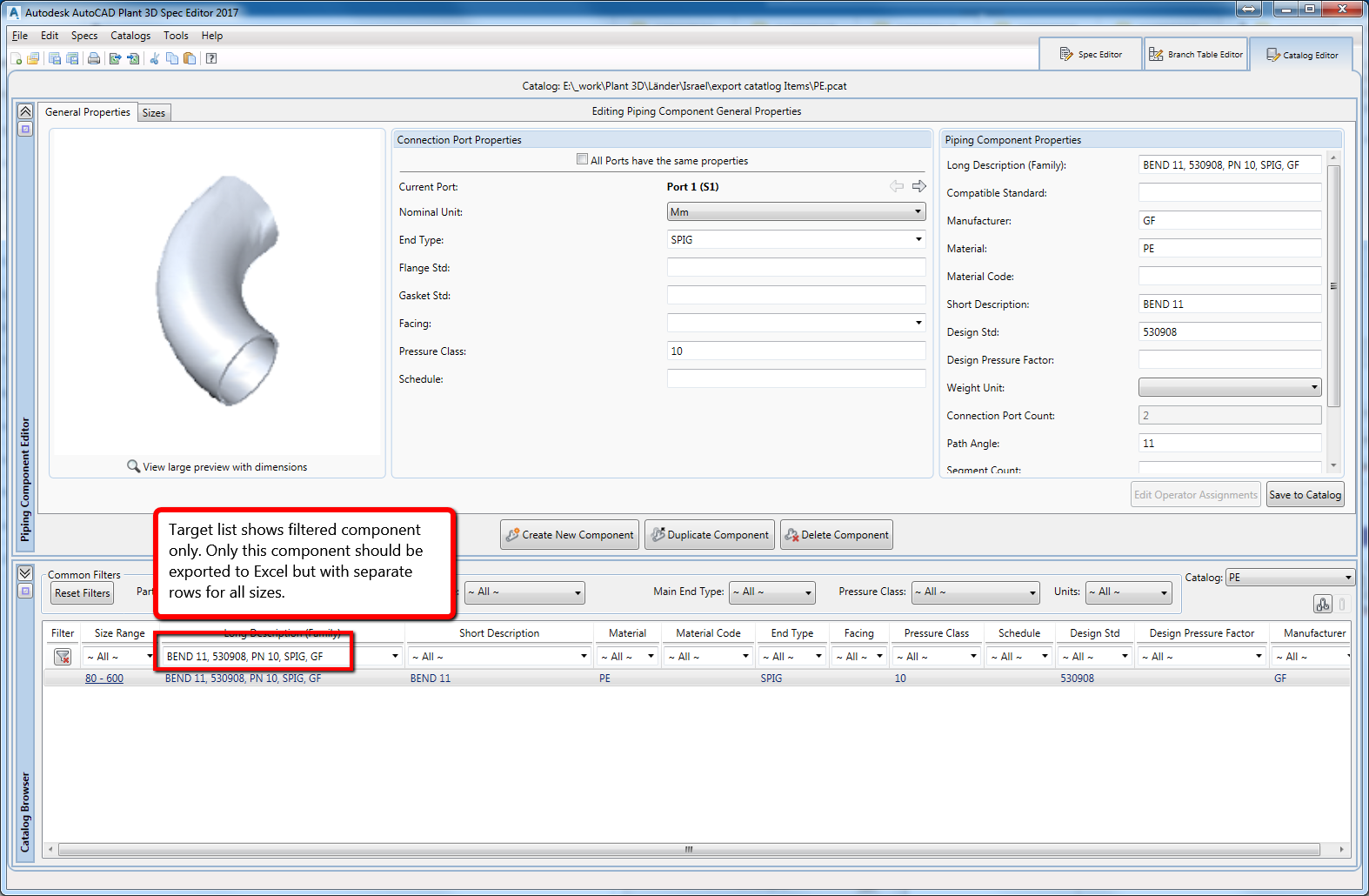Click the first Save toolbar icon
This screenshot has width=1369, height=896.
click(55, 58)
